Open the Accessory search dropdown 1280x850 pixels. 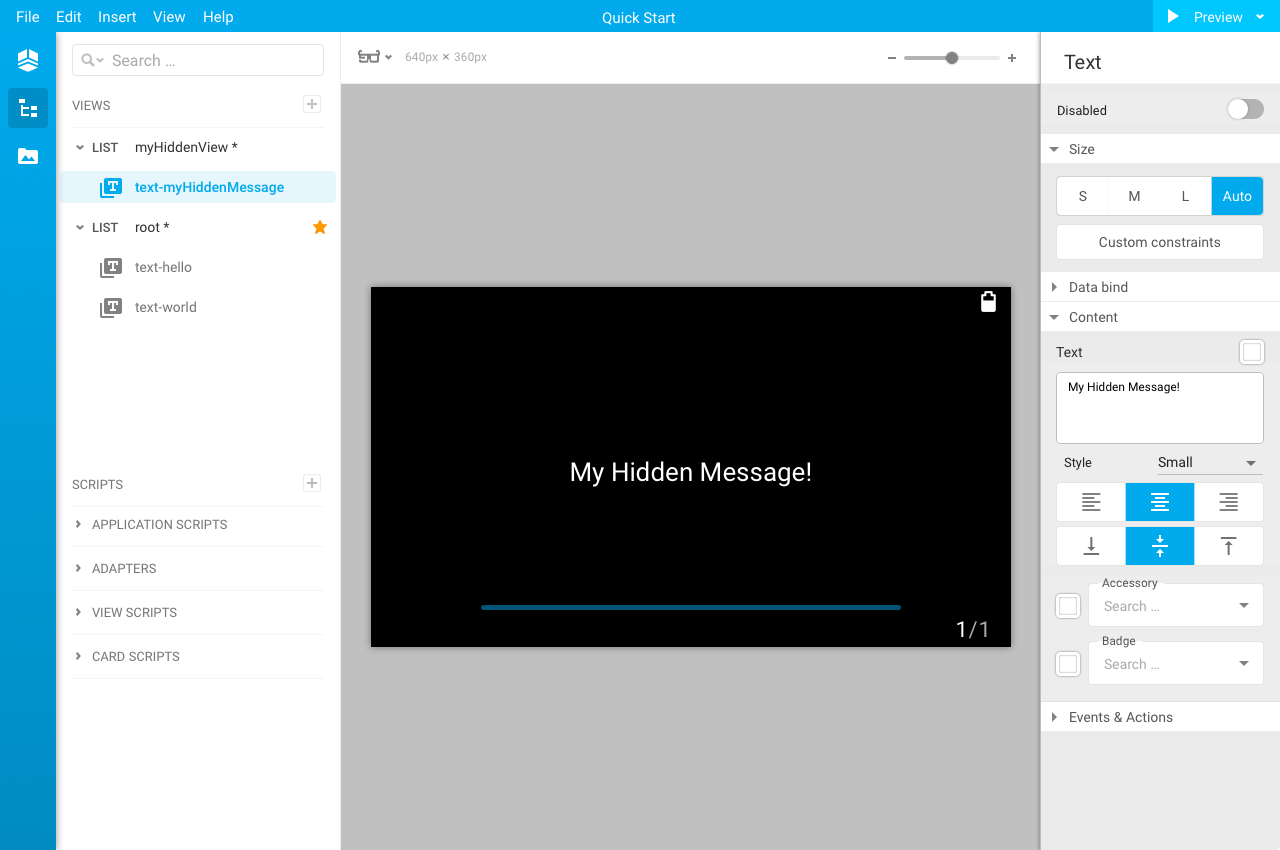(x=1176, y=606)
